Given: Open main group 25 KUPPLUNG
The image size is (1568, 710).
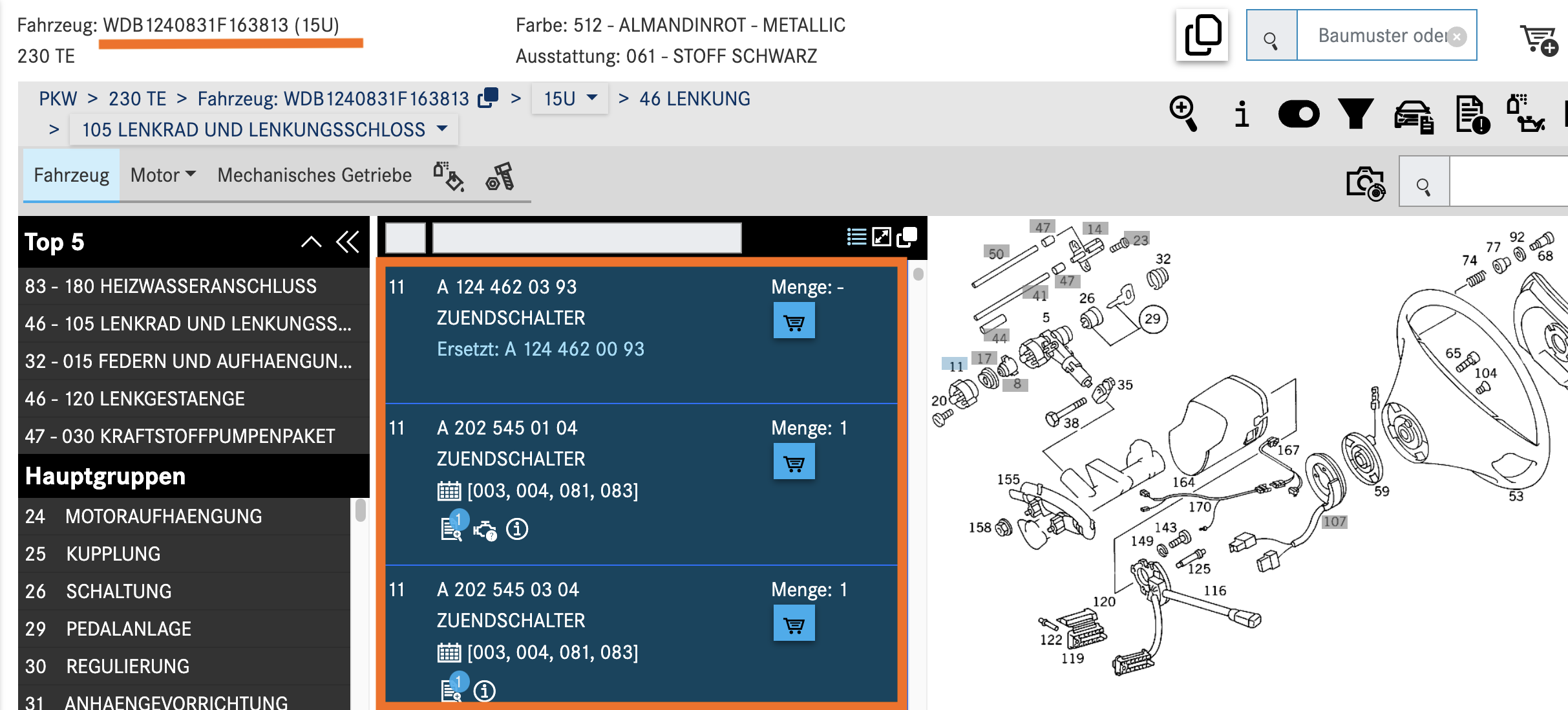Looking at the screenshot, I should 184,554.
